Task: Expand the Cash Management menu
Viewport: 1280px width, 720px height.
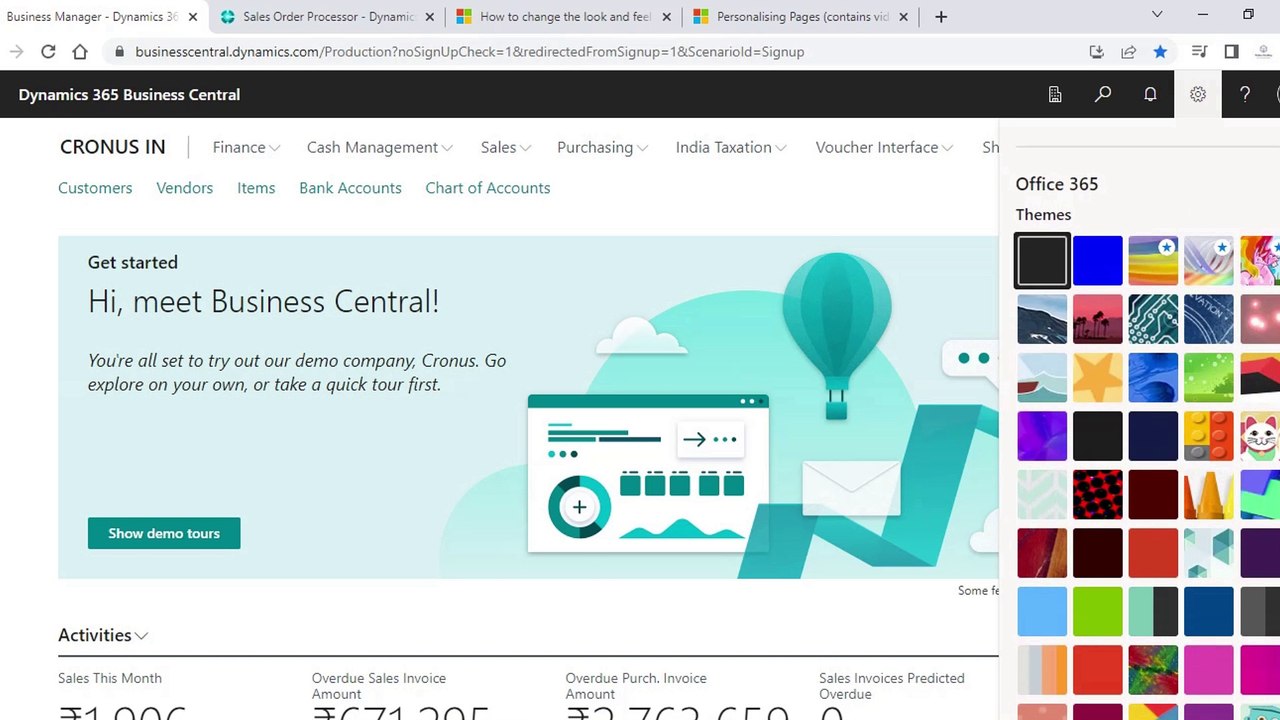Action: click(380, 147)
